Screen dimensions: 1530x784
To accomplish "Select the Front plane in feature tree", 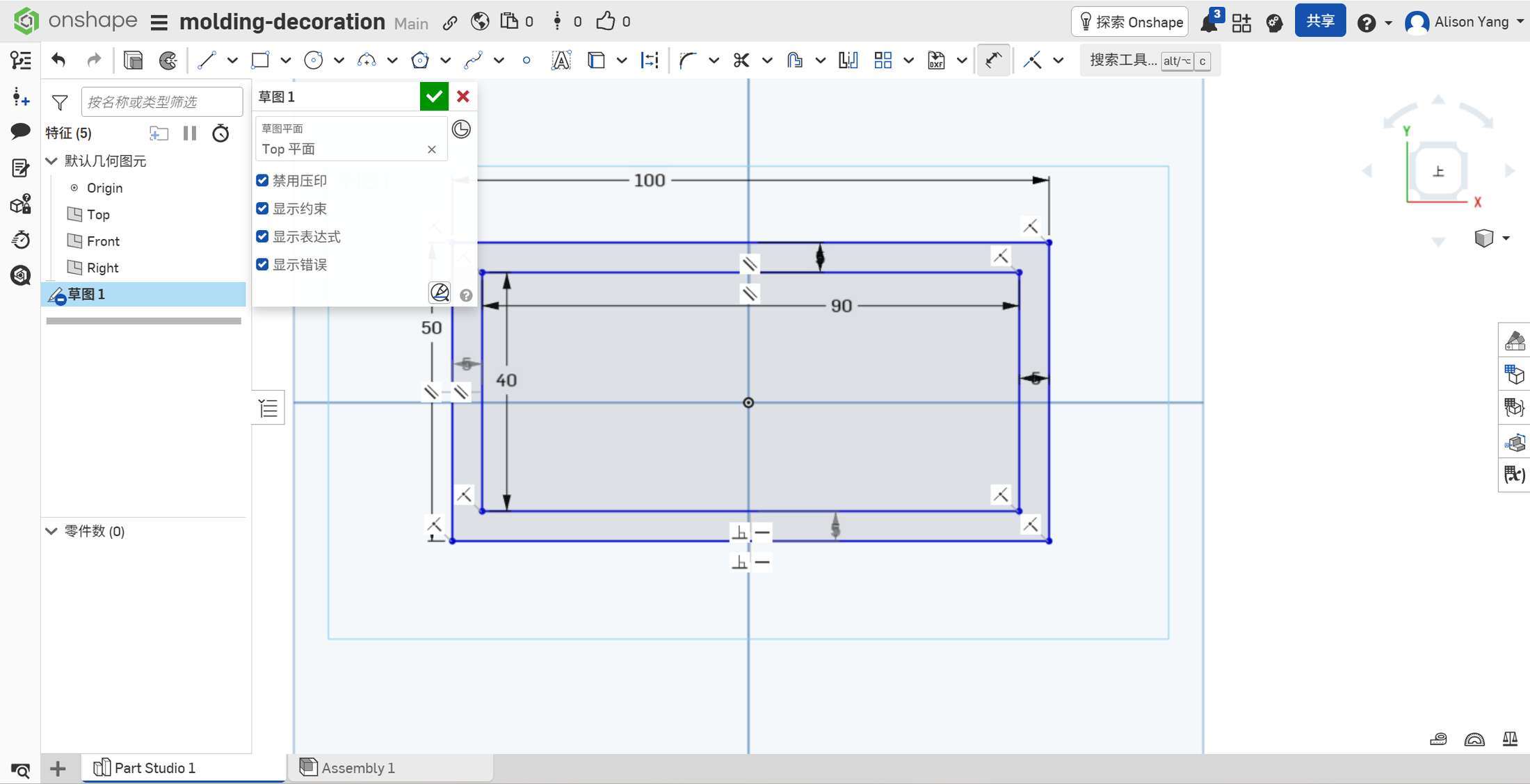I will (x=103, y=241).
